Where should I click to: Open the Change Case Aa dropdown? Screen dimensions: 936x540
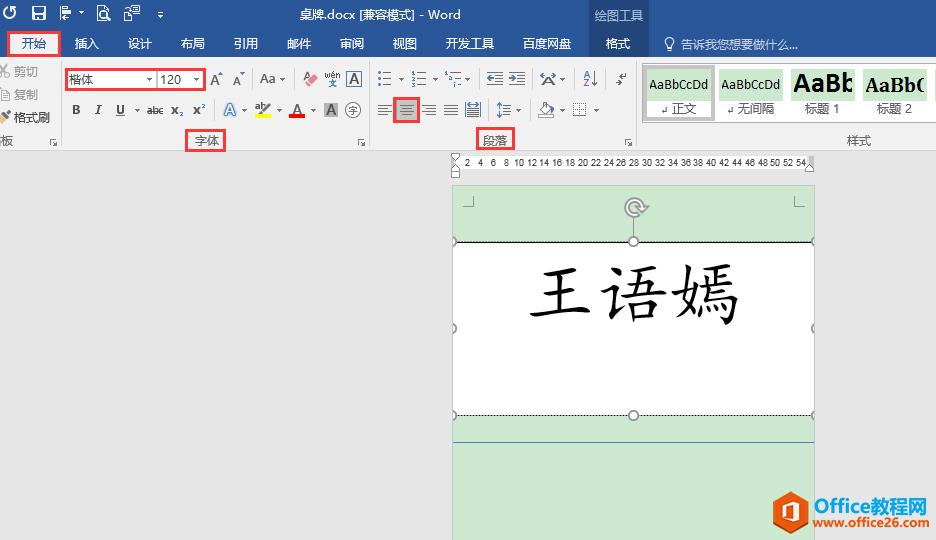pos(273,79)
